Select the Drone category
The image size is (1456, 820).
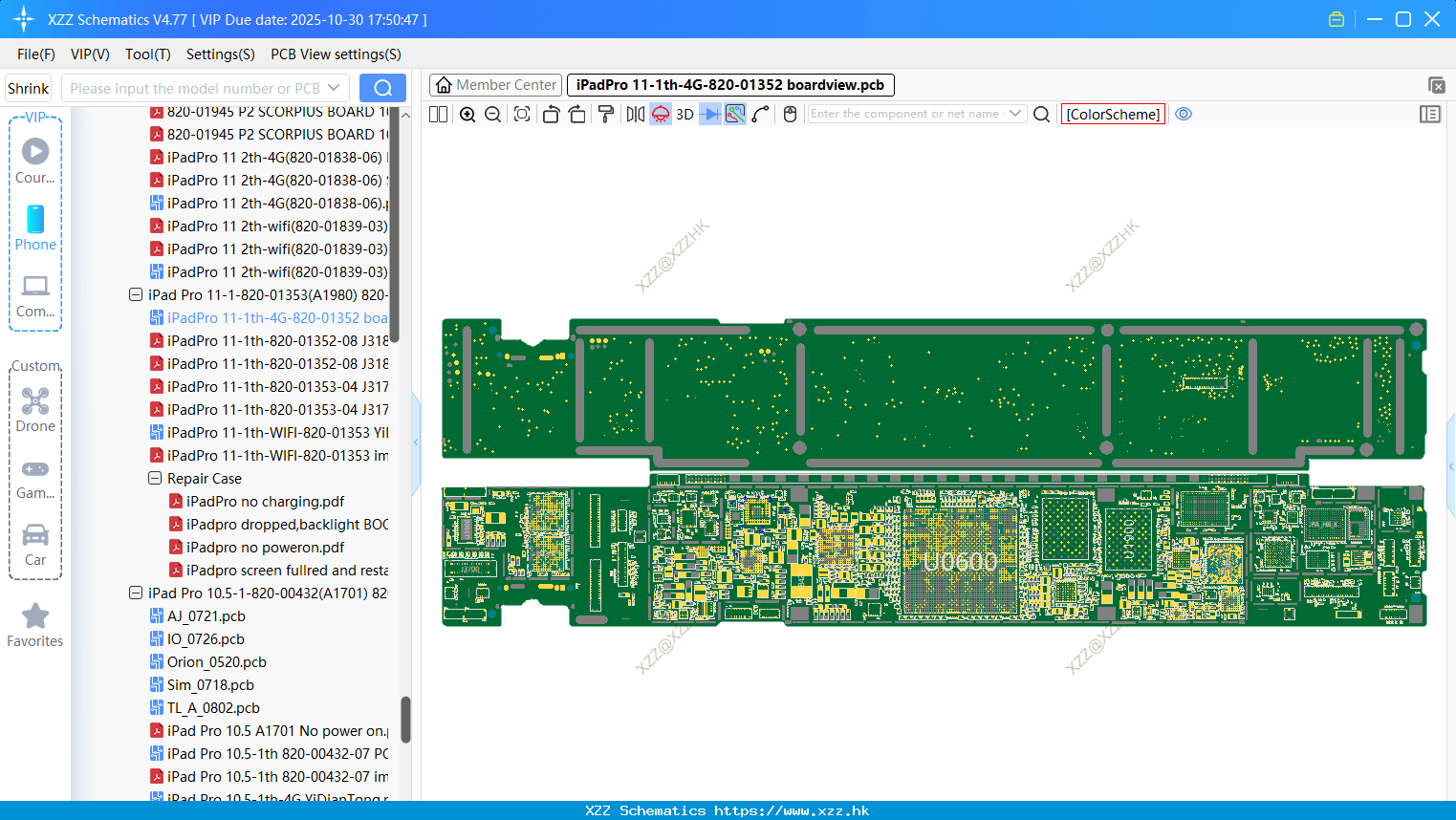pos(35,410)
